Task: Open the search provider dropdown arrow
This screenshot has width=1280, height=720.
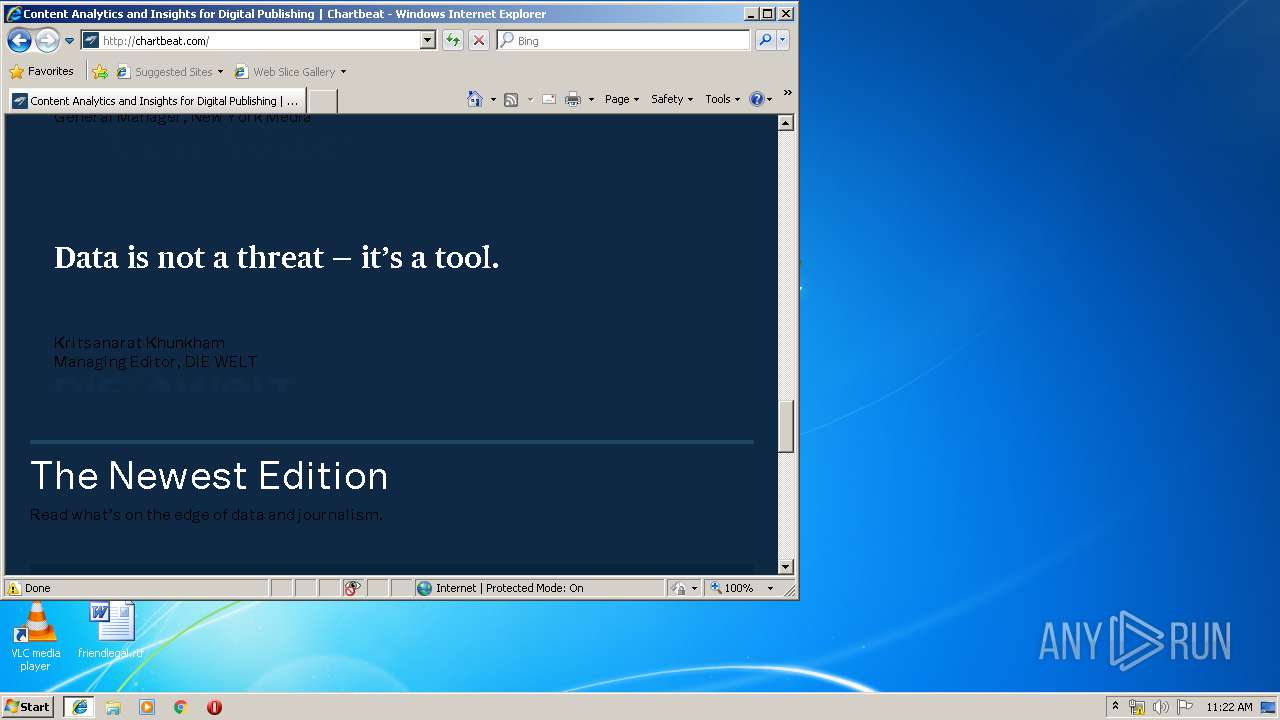Action: click(x=783, y=40)
